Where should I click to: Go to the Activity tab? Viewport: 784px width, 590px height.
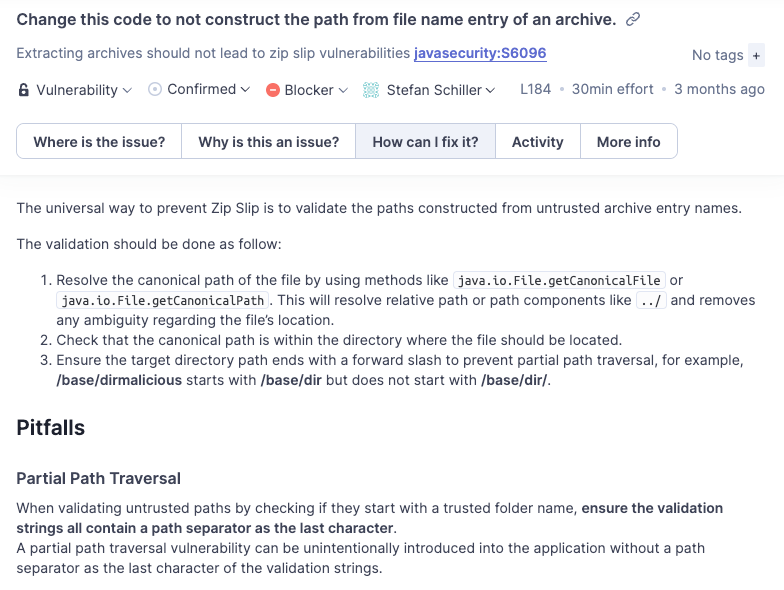coord(537,142)
